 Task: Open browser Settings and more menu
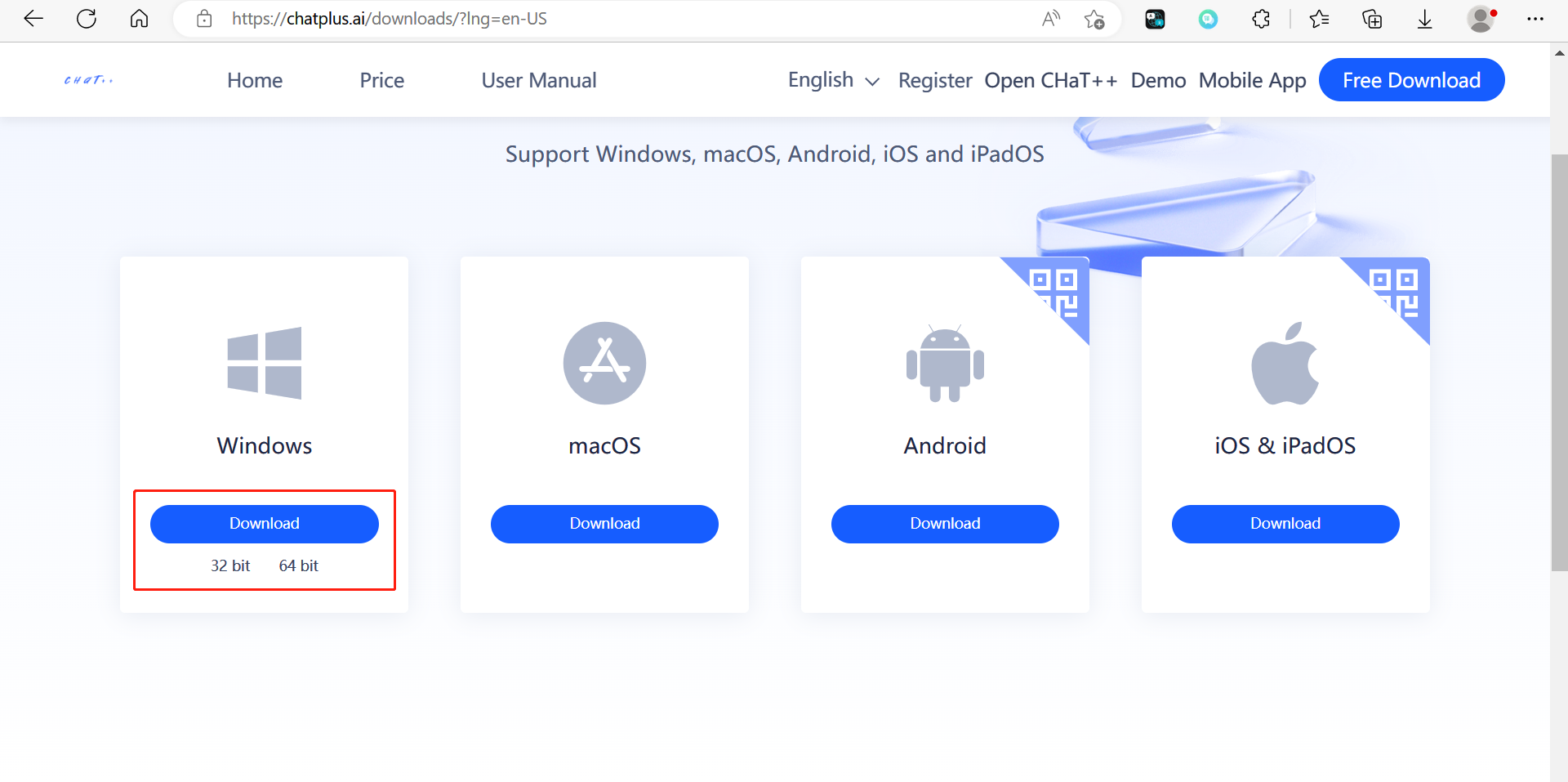[1535, 19]
